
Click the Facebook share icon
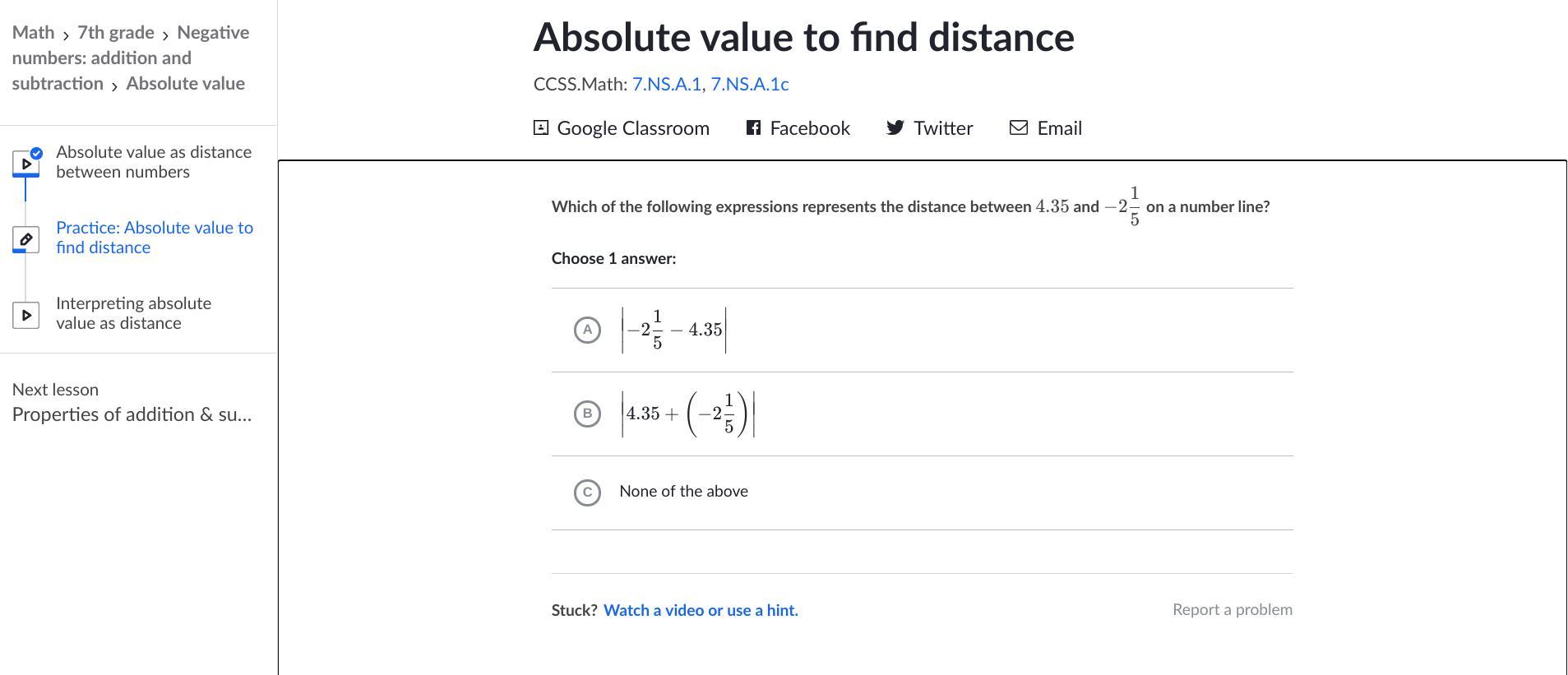pyautogui.click(x=753, y=127)
